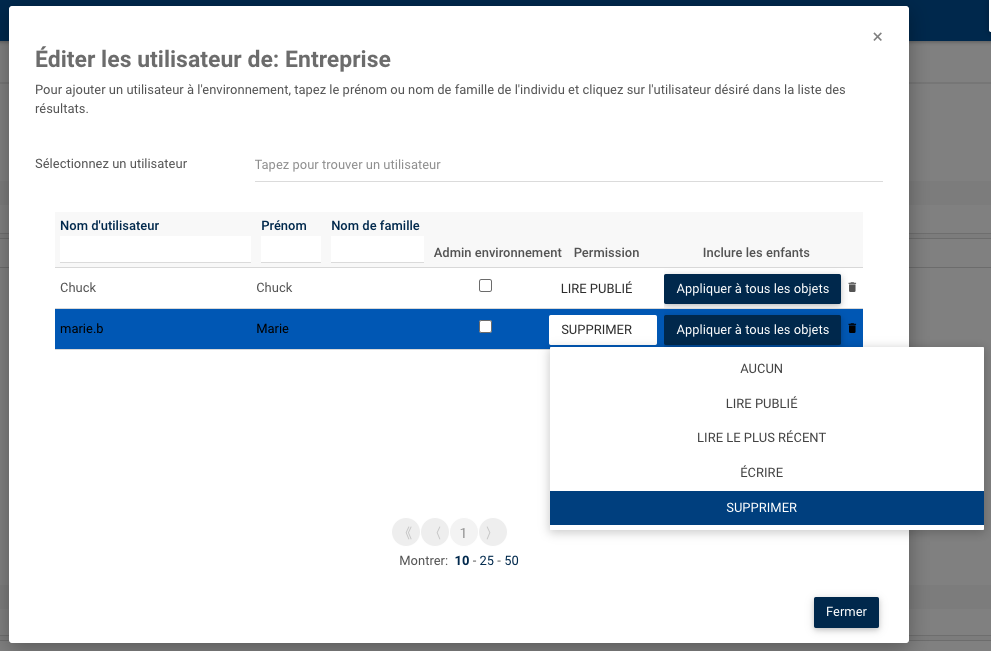Click trash icon for user marie.b

(x=852, y=329)
